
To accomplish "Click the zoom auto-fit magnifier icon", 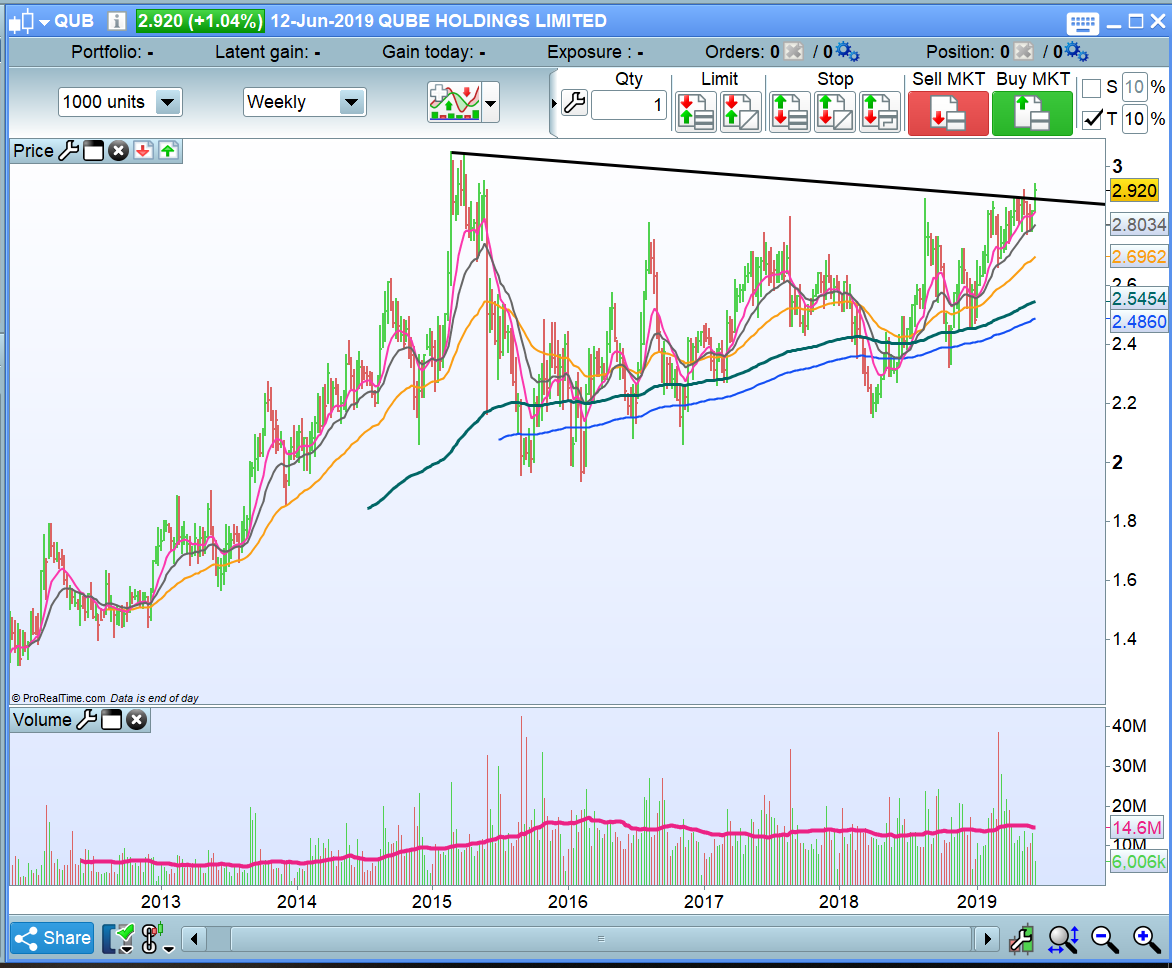I will click(x=1063, y=940).
